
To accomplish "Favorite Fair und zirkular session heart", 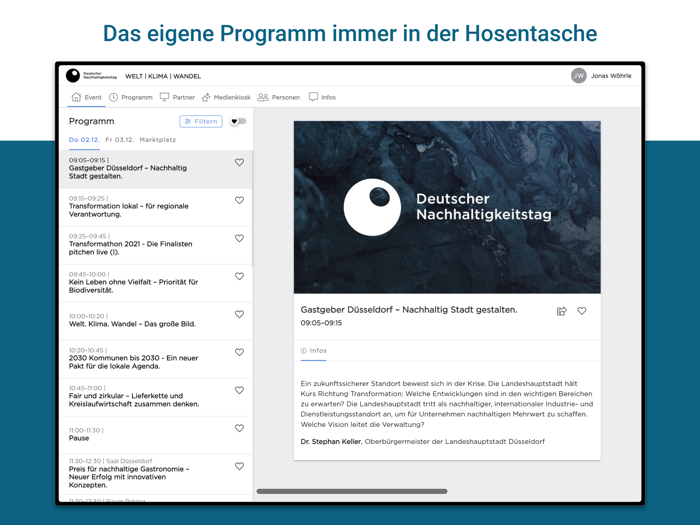I will click(239, 390).
